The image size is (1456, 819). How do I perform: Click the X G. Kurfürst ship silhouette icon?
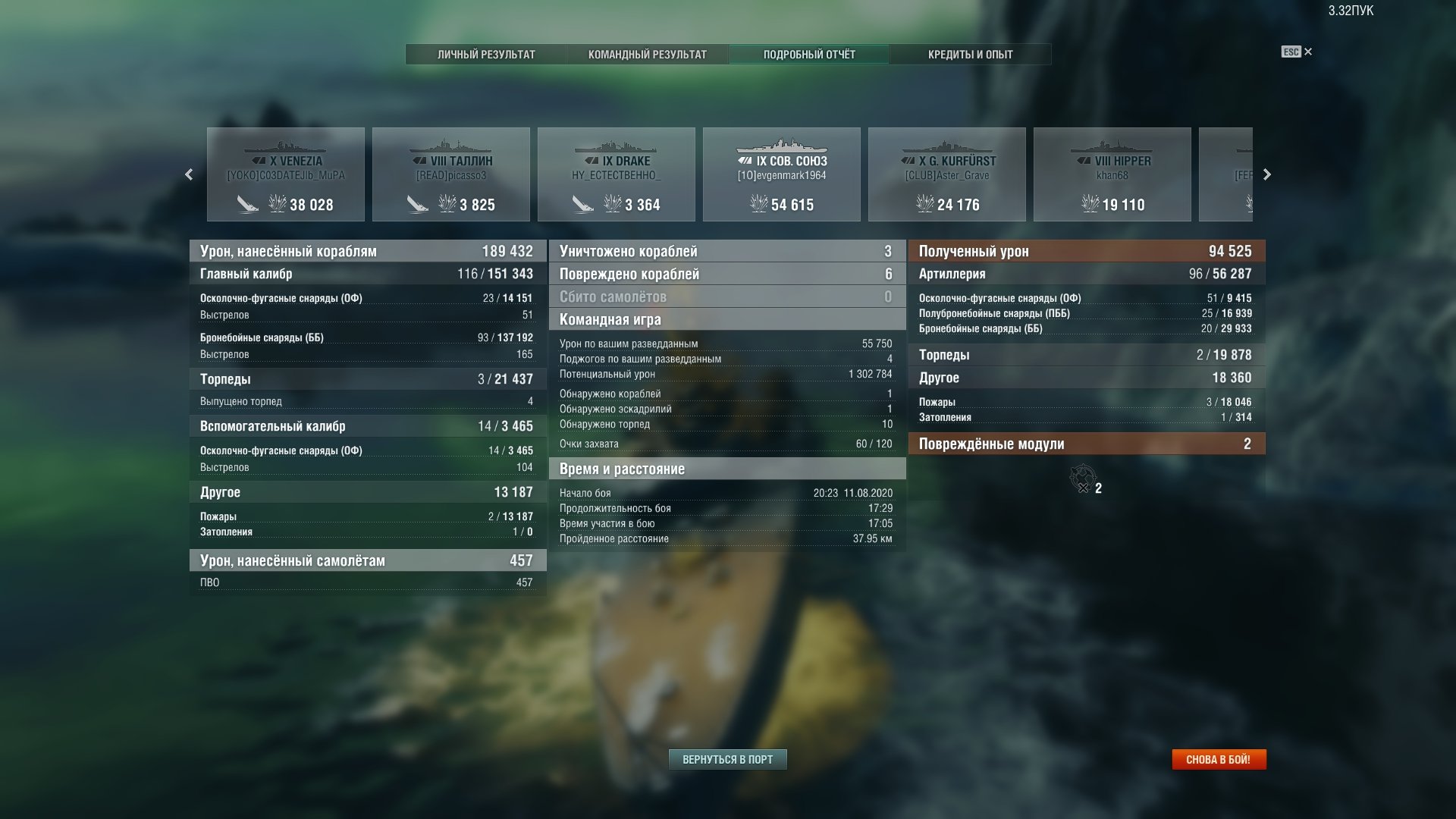946,146
